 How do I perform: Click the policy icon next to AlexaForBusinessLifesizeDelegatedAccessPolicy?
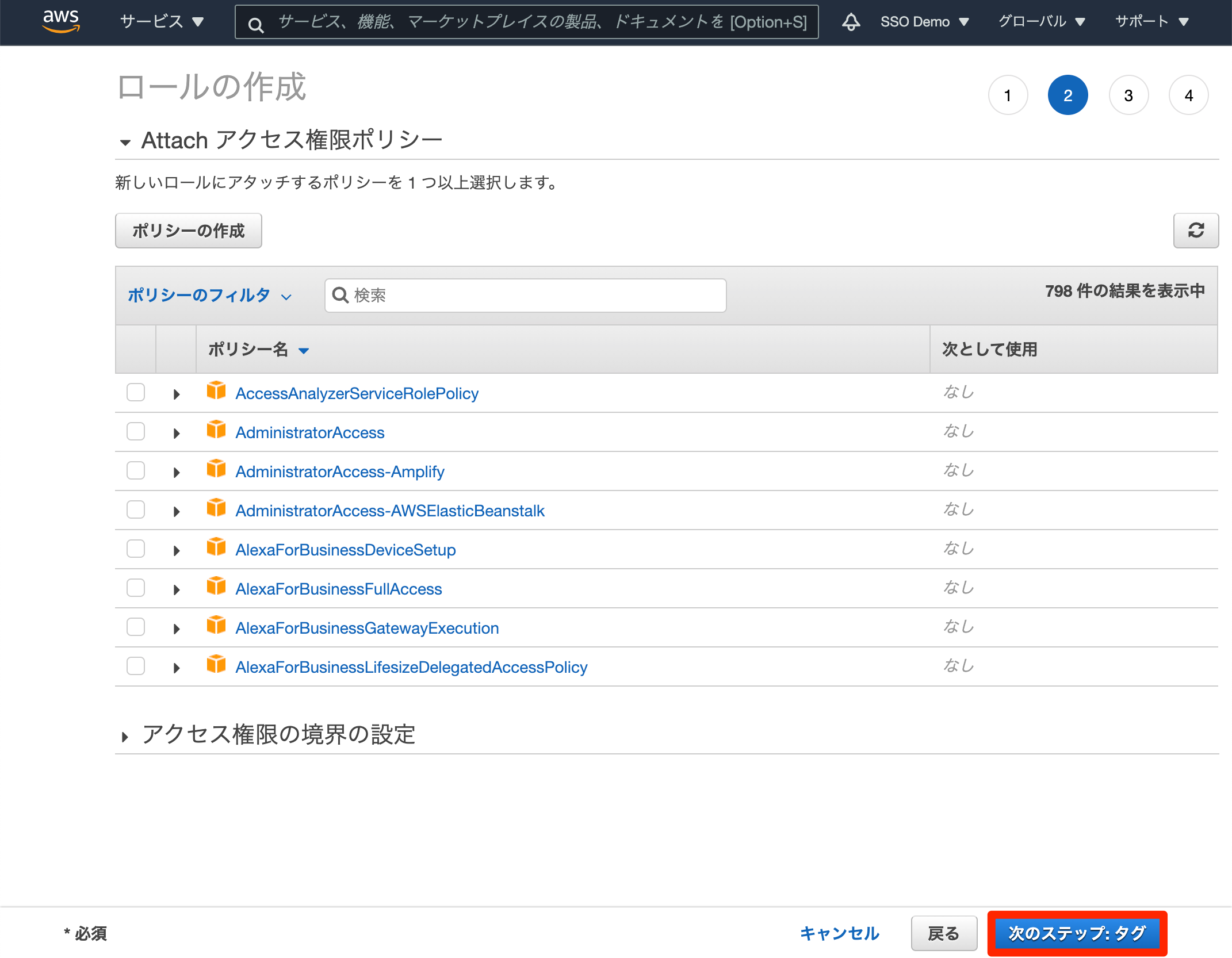(216, 665)
